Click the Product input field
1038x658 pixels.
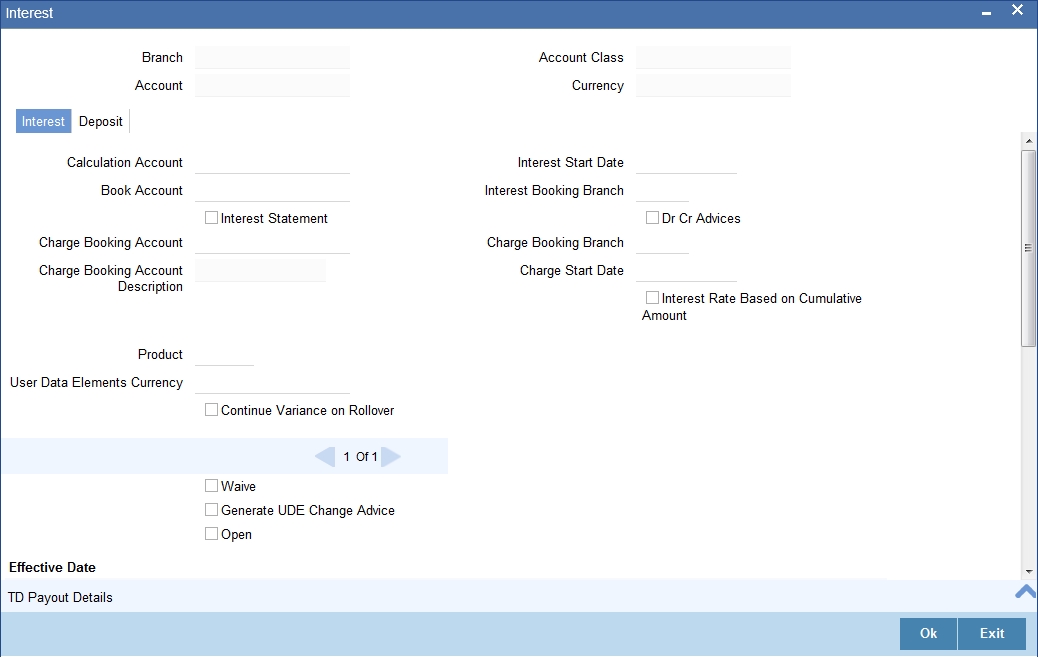pos(224,354)
